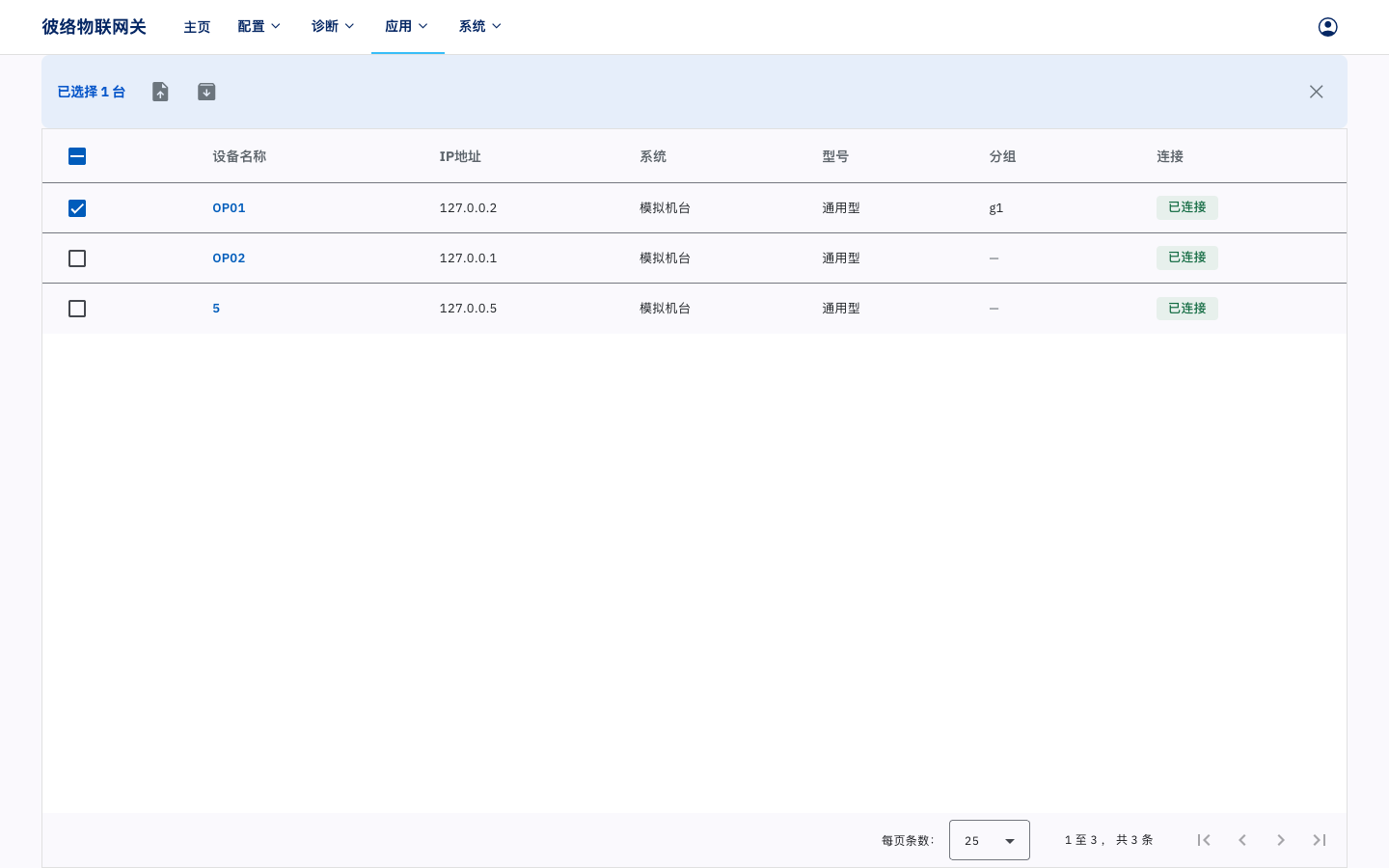Click the 每页条数 label
The height and width of the screenshot is (868, 1389).
[x=908, y=841]
